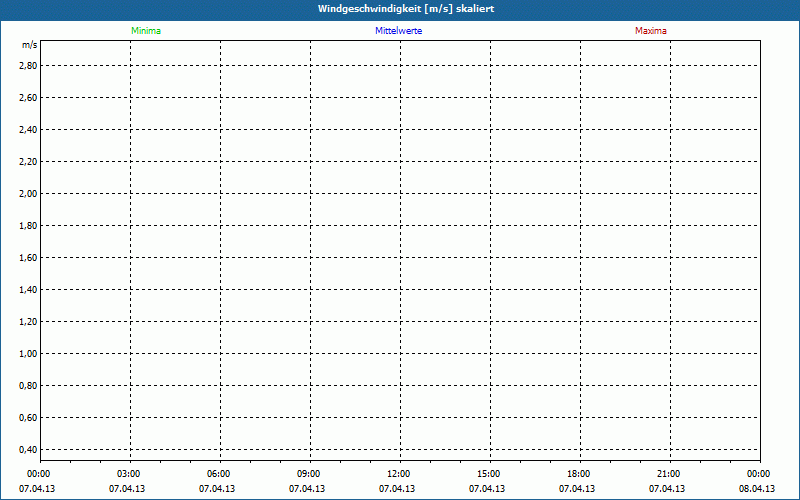Screen dimensions: 800x500
Task: Toggle the Maxima legend label
Action: click(x=651, y=31)
